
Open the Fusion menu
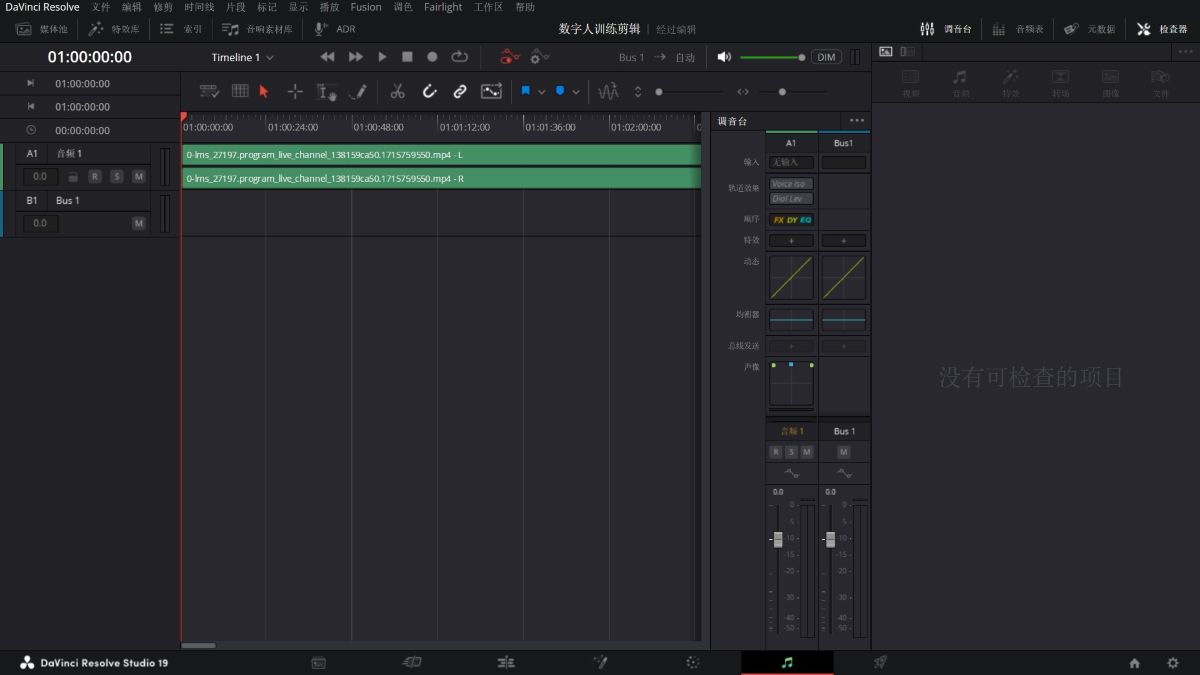366,7
